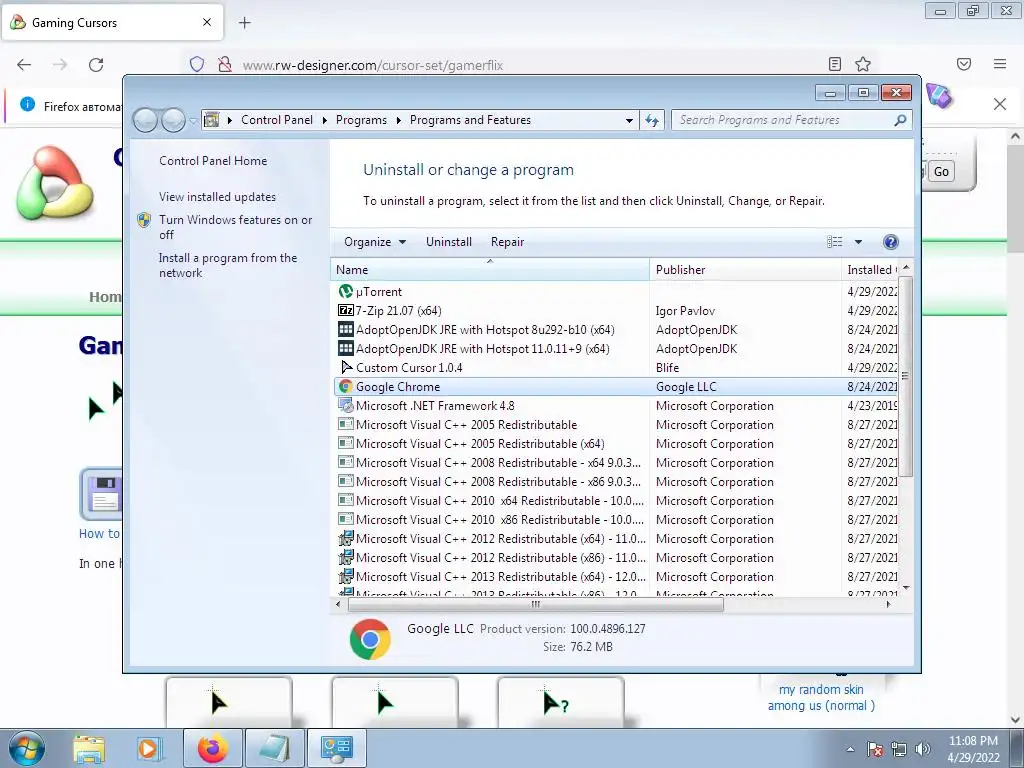The image size is (1024, 768).
Task: Bookmark this page with the star icon
Action: (x=863, y=64)
